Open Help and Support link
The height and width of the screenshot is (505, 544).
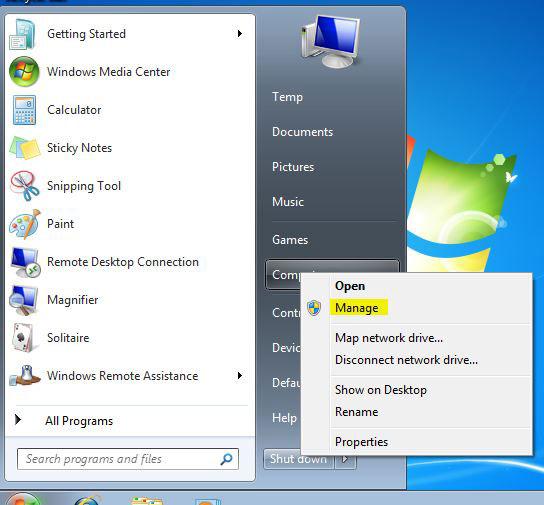[x=284, y=418]
